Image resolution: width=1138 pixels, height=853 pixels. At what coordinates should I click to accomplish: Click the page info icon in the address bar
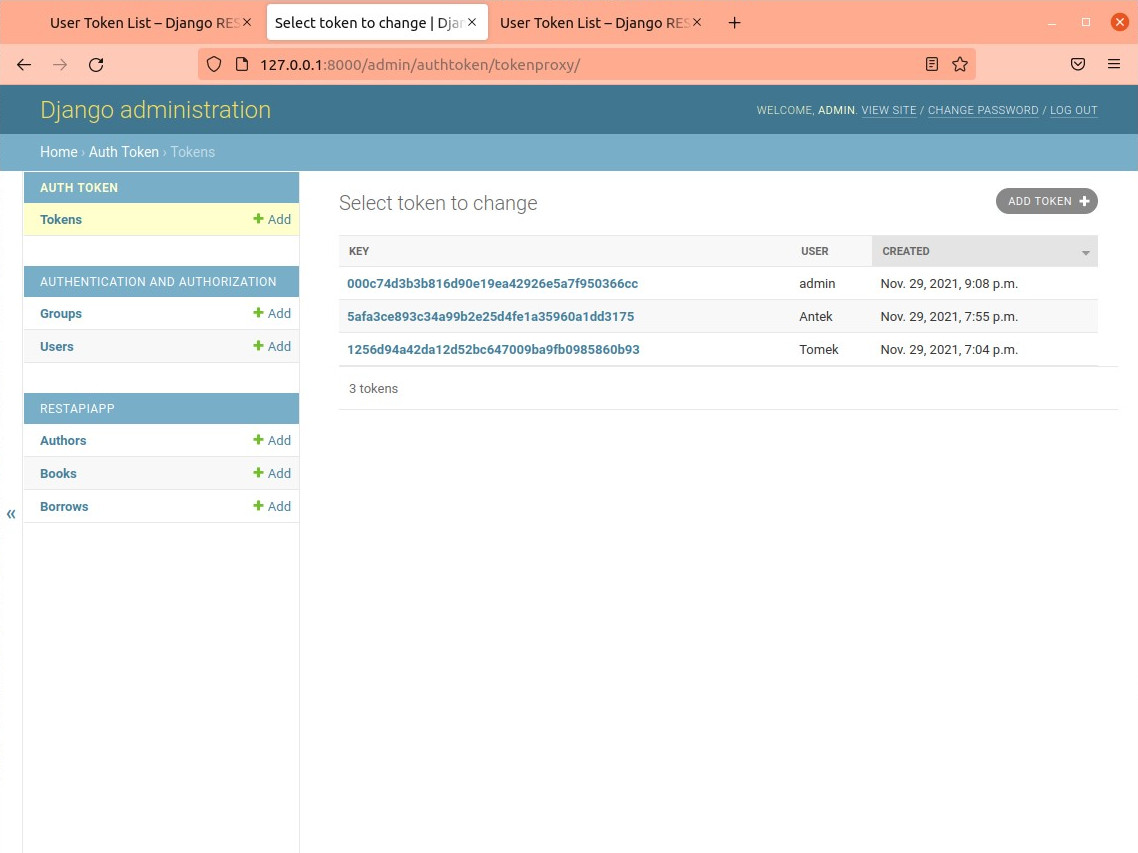pyautogui.click(x=242, y=65)
